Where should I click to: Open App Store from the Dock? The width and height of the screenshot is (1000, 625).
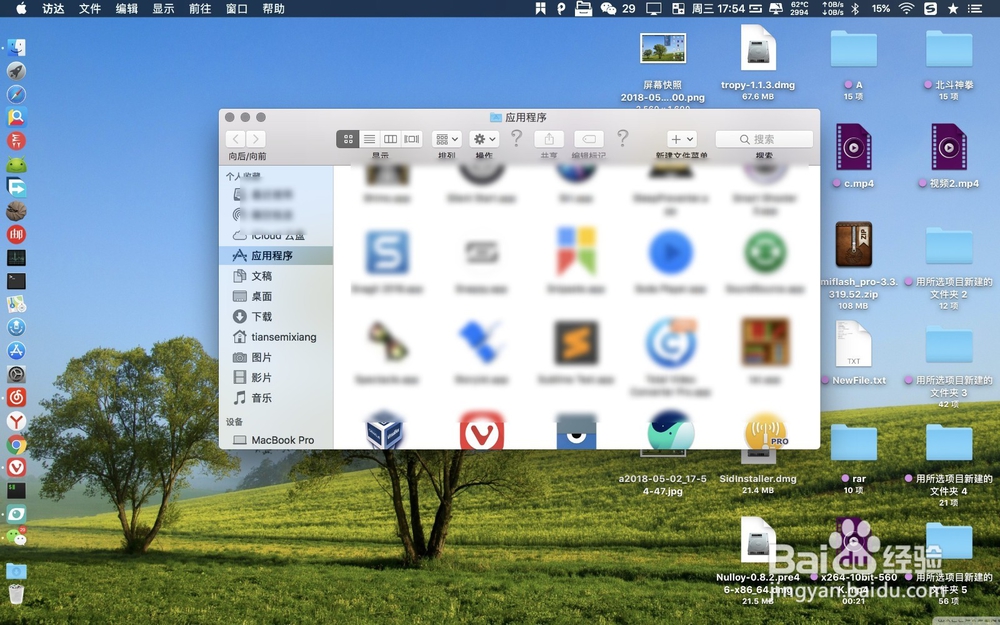tap(16, 351)
